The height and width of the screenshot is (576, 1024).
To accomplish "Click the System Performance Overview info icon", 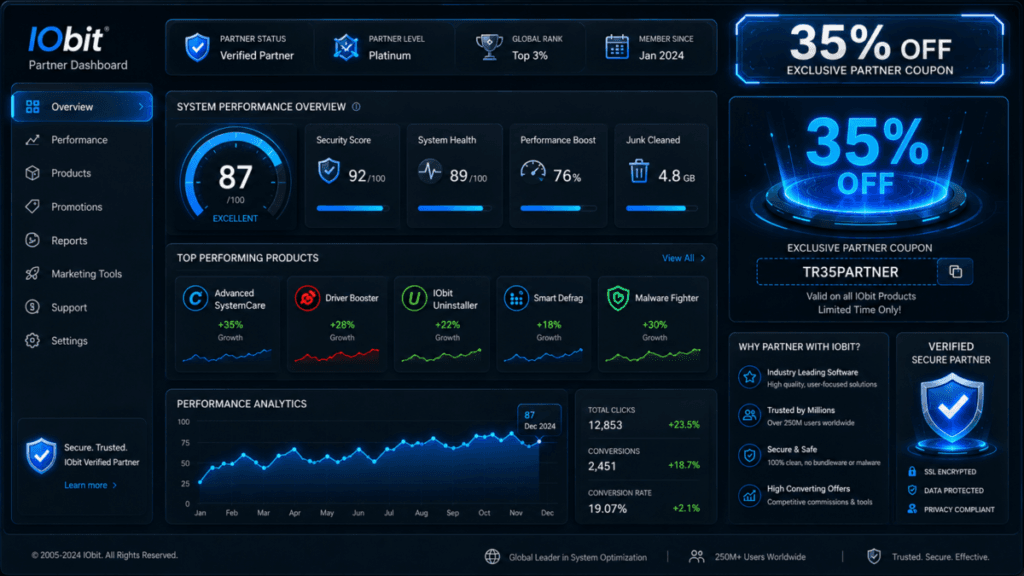I will pyautogui.click(x=356, y=106).
